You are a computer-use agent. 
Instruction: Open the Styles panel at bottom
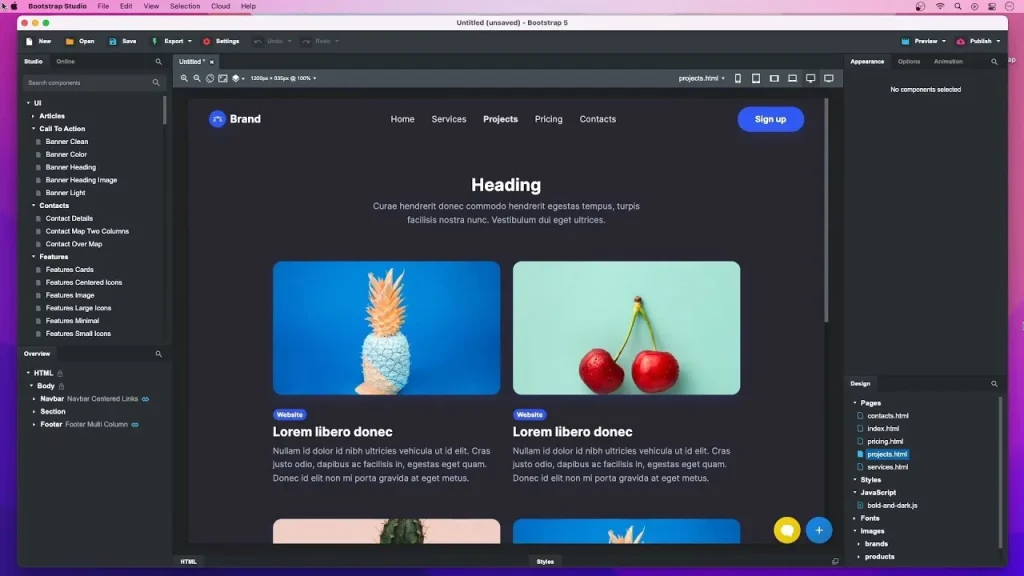tap(545, 562)
